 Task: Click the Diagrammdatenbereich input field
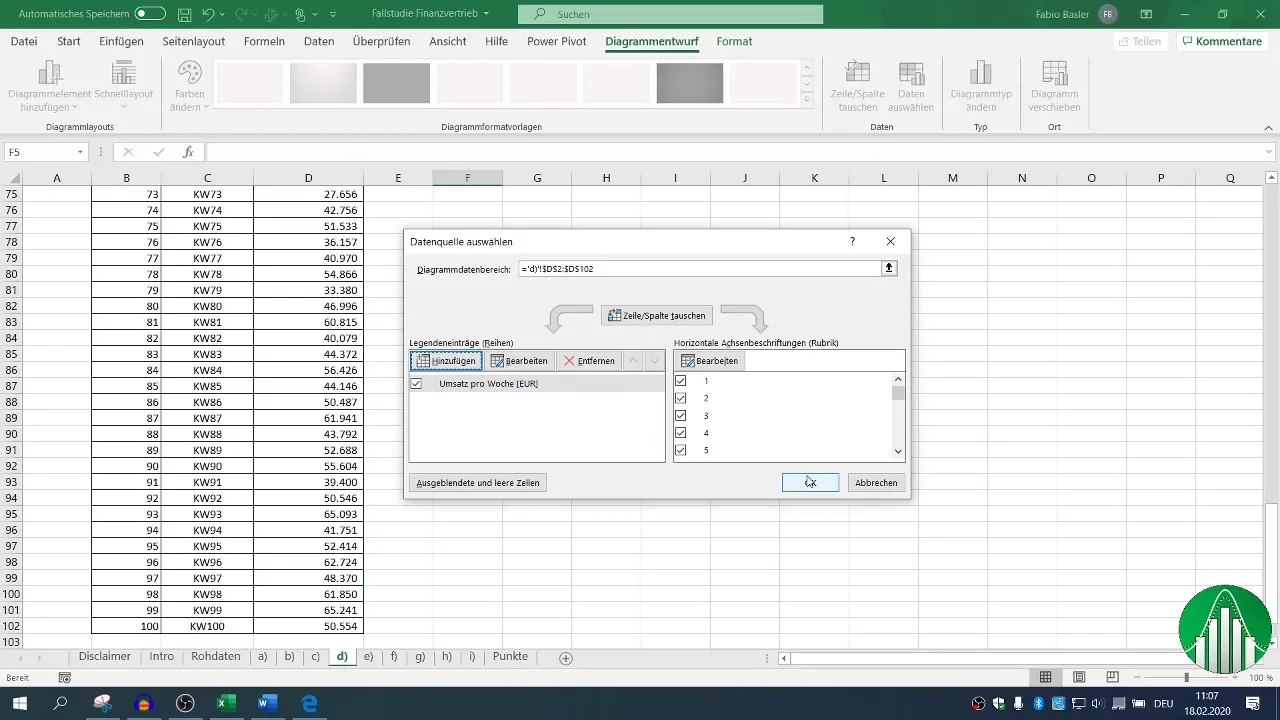point(699,268)
